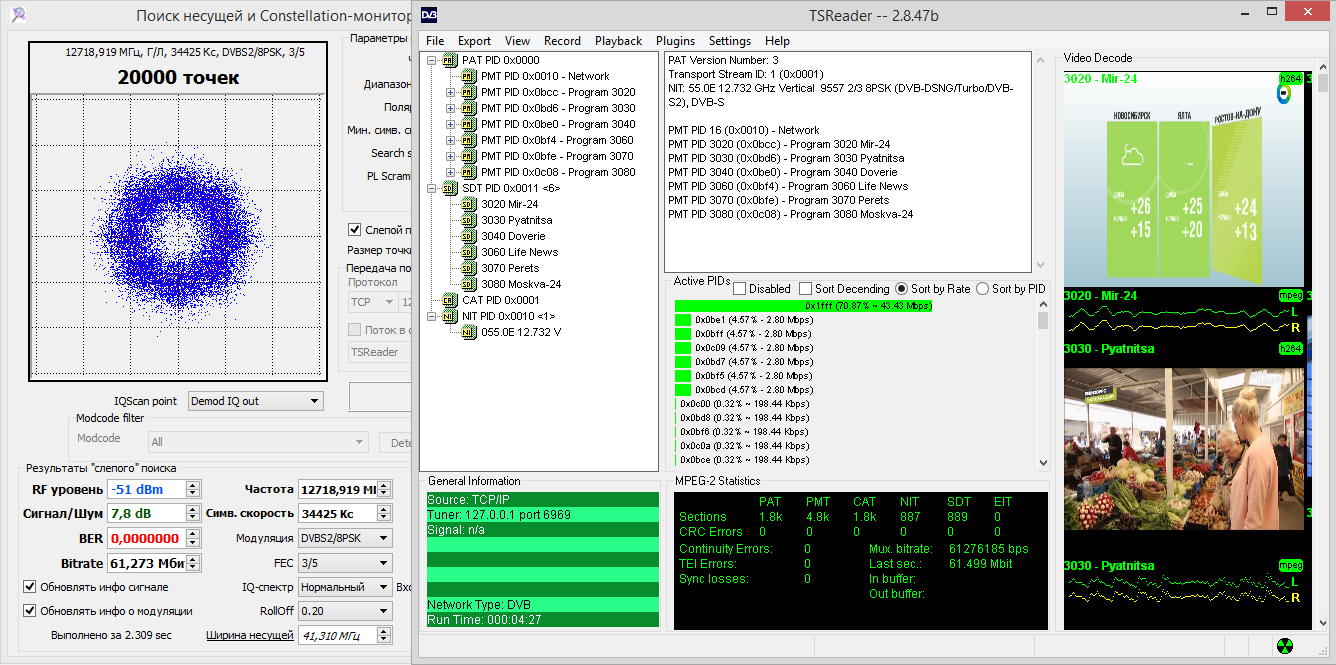Screen dimensions: 1336x665
Task: Select the Sort by PID radio button
Action: [982, 289]
